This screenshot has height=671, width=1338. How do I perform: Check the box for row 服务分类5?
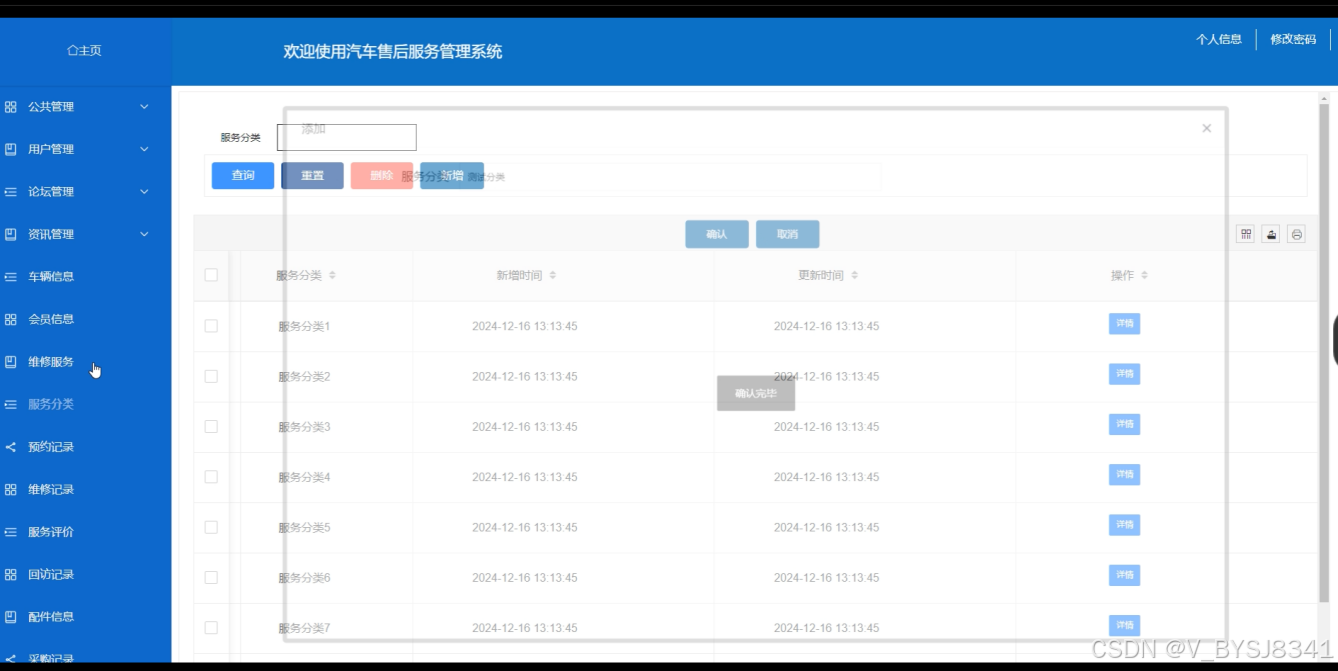pos(211,527)
